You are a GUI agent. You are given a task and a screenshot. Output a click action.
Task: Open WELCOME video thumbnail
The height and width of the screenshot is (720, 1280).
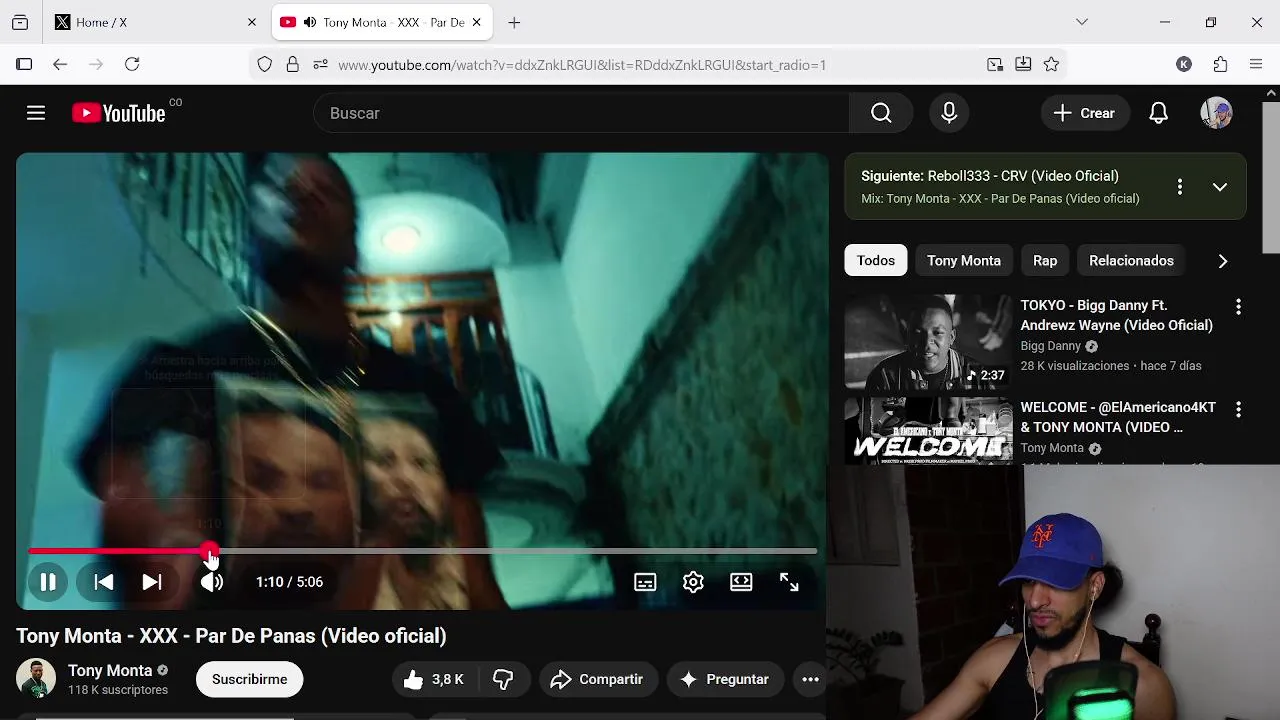928,431
